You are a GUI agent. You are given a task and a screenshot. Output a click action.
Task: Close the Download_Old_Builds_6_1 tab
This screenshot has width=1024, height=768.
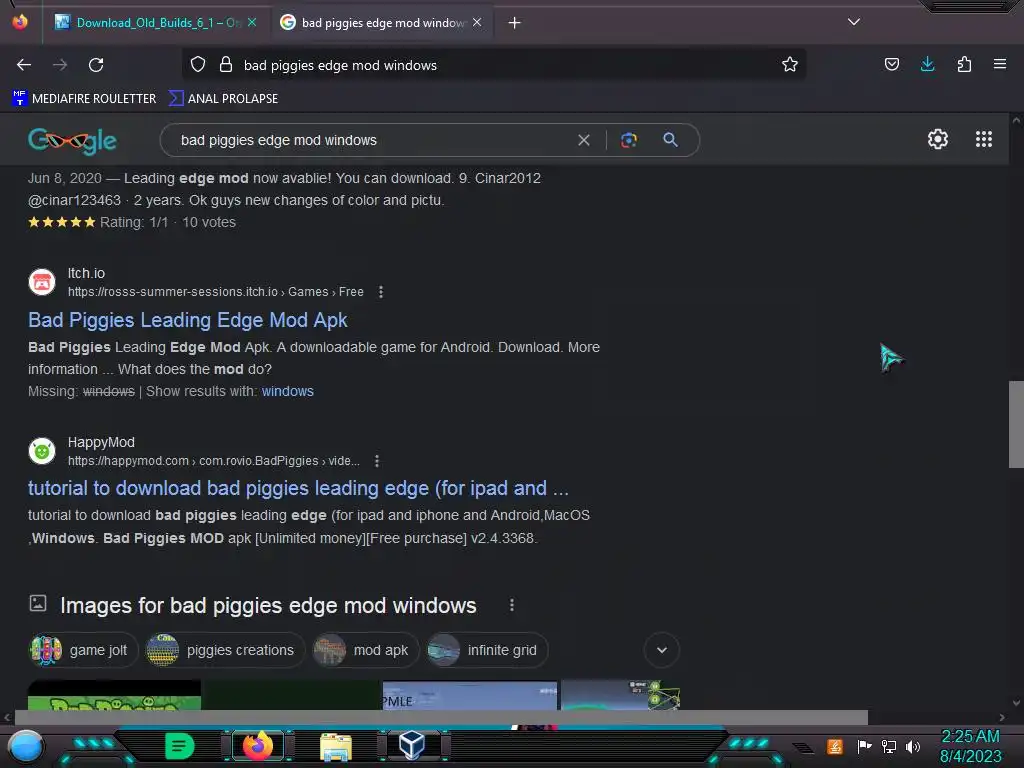tap(252, 23)
